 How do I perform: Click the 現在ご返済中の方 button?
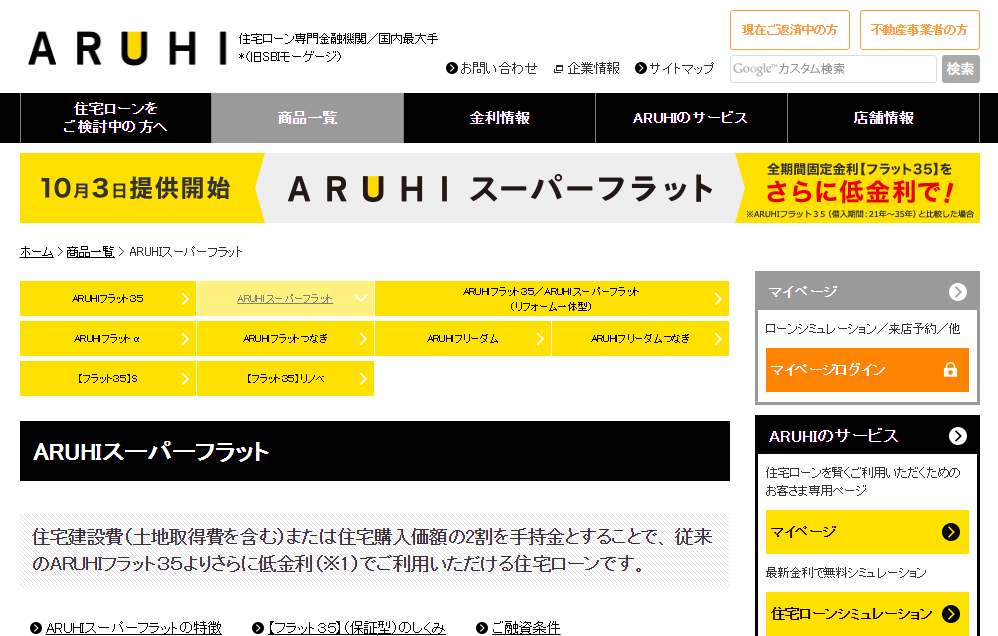click(x=789, y=30)
